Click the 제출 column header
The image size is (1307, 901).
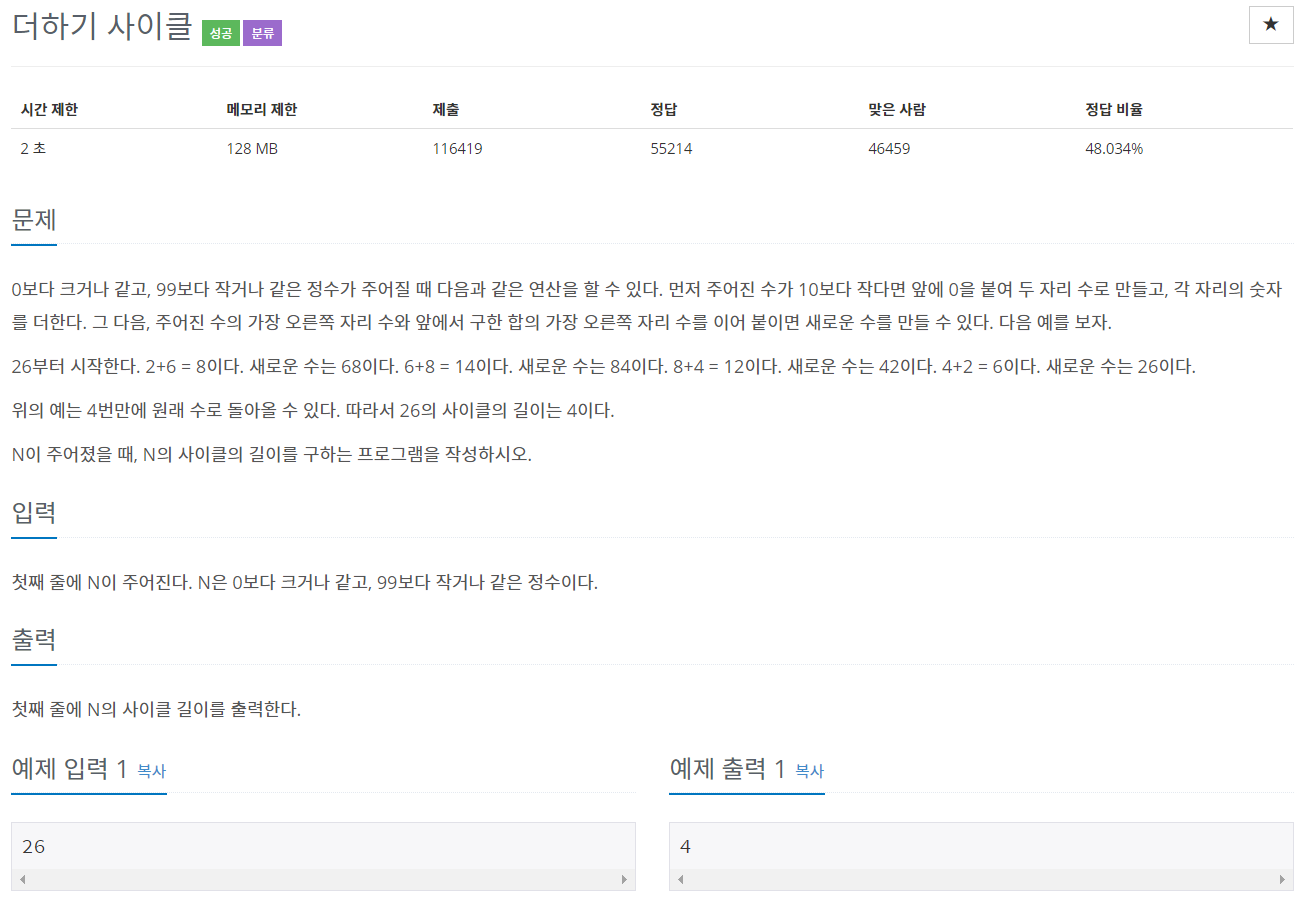click(446, 109)
